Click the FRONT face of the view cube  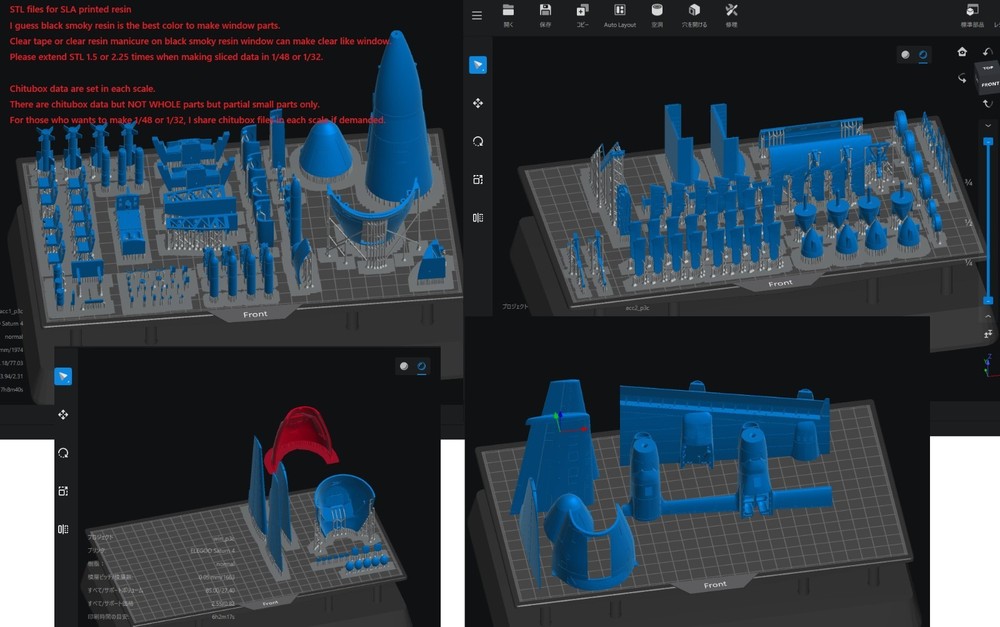pyautogui.click(x=989, y=84)
